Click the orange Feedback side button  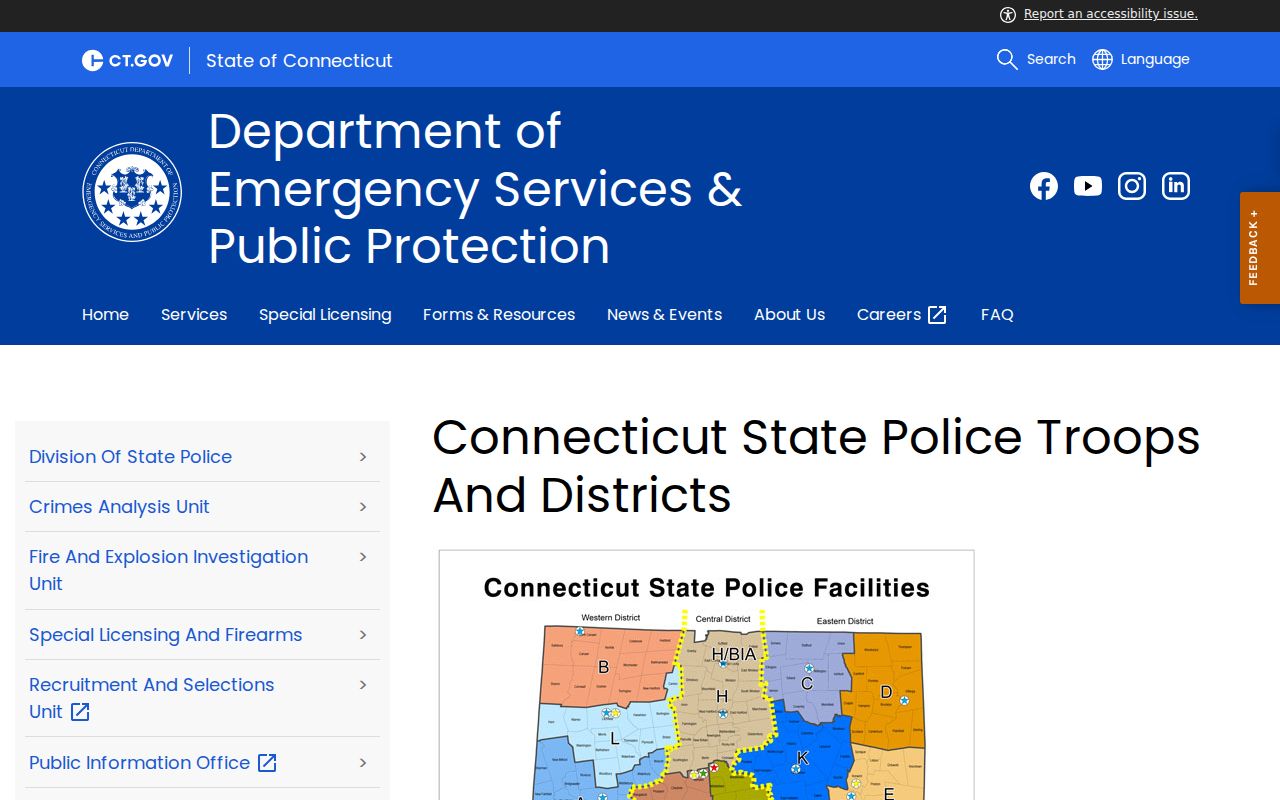pos(1260,248)
